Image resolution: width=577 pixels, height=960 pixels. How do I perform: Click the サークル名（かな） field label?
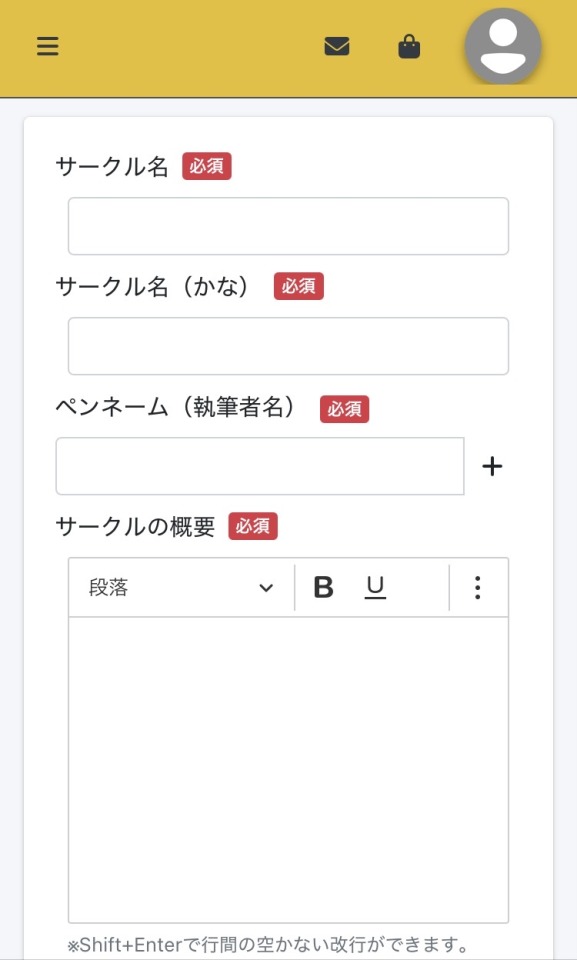tap(154, 287)
